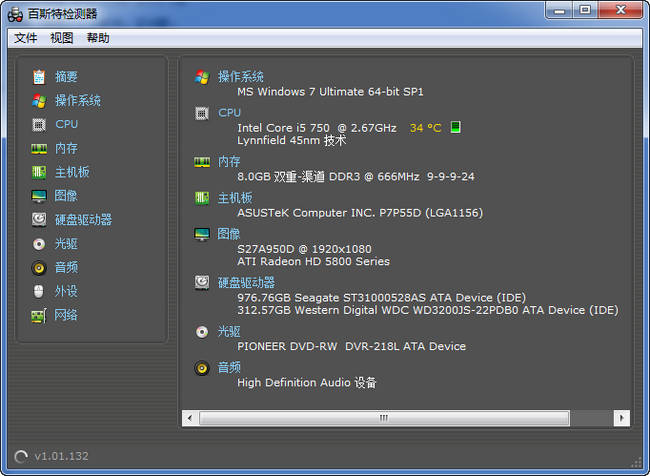Click the refresh spinner icon near version number
The height and width of the screenshot is (476, 650).
(20, 457)
